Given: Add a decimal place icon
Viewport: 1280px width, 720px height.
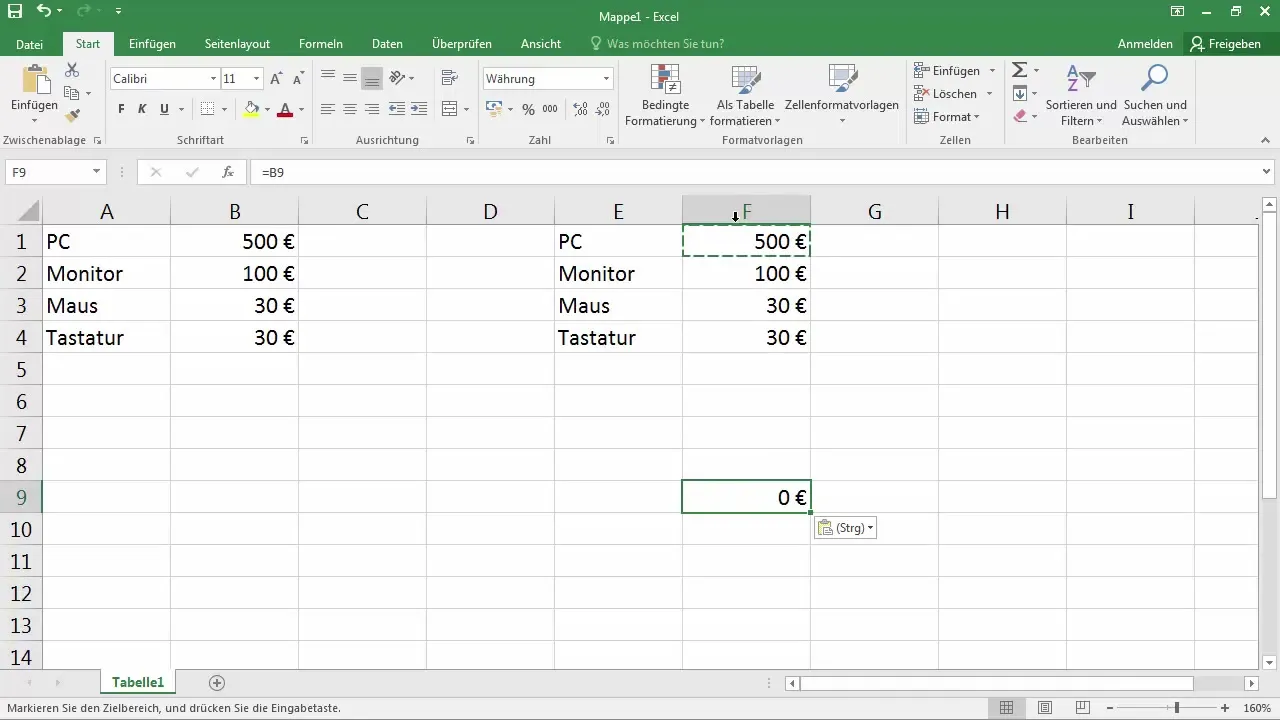Looking at the screenshot, I should 578,109.
